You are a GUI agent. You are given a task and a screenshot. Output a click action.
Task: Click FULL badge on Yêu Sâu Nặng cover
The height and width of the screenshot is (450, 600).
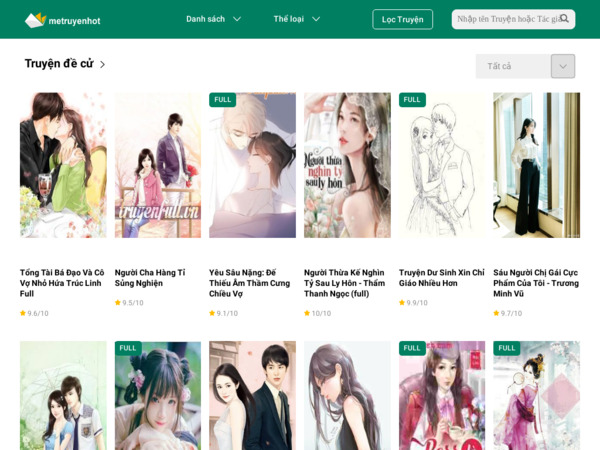pyautogui.click(x=222, y=100)
